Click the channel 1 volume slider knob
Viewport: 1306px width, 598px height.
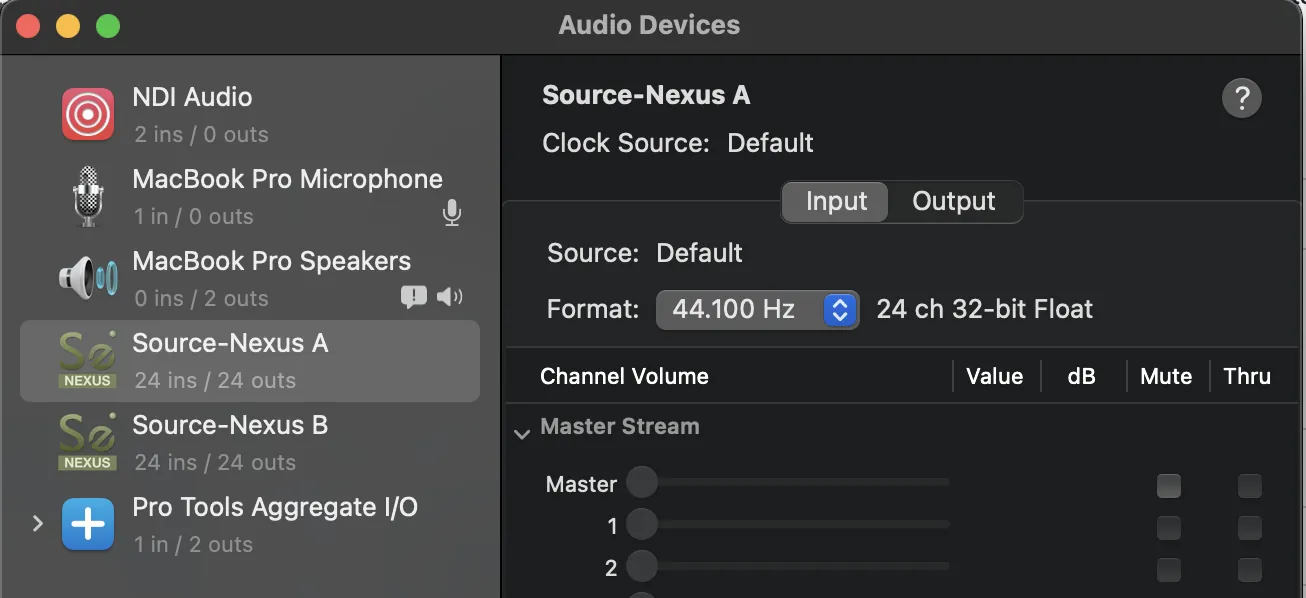click(x=641, y=523)
